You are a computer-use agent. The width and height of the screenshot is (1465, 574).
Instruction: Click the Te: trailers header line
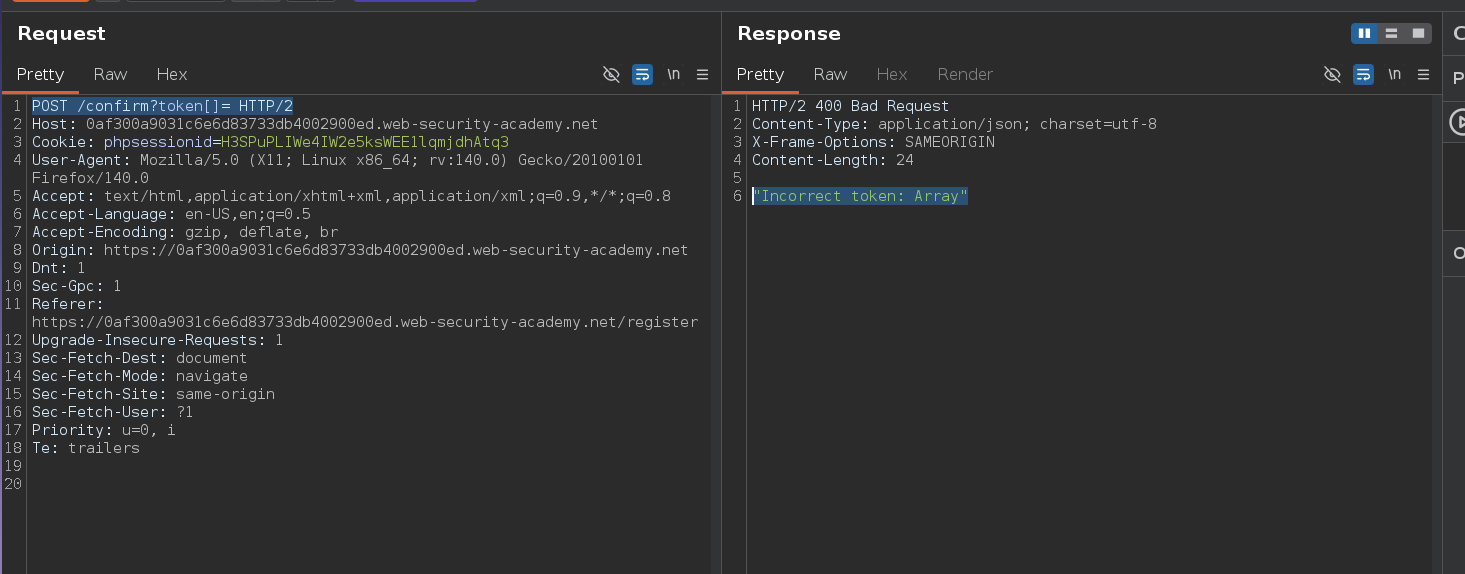tap(85, 448)
